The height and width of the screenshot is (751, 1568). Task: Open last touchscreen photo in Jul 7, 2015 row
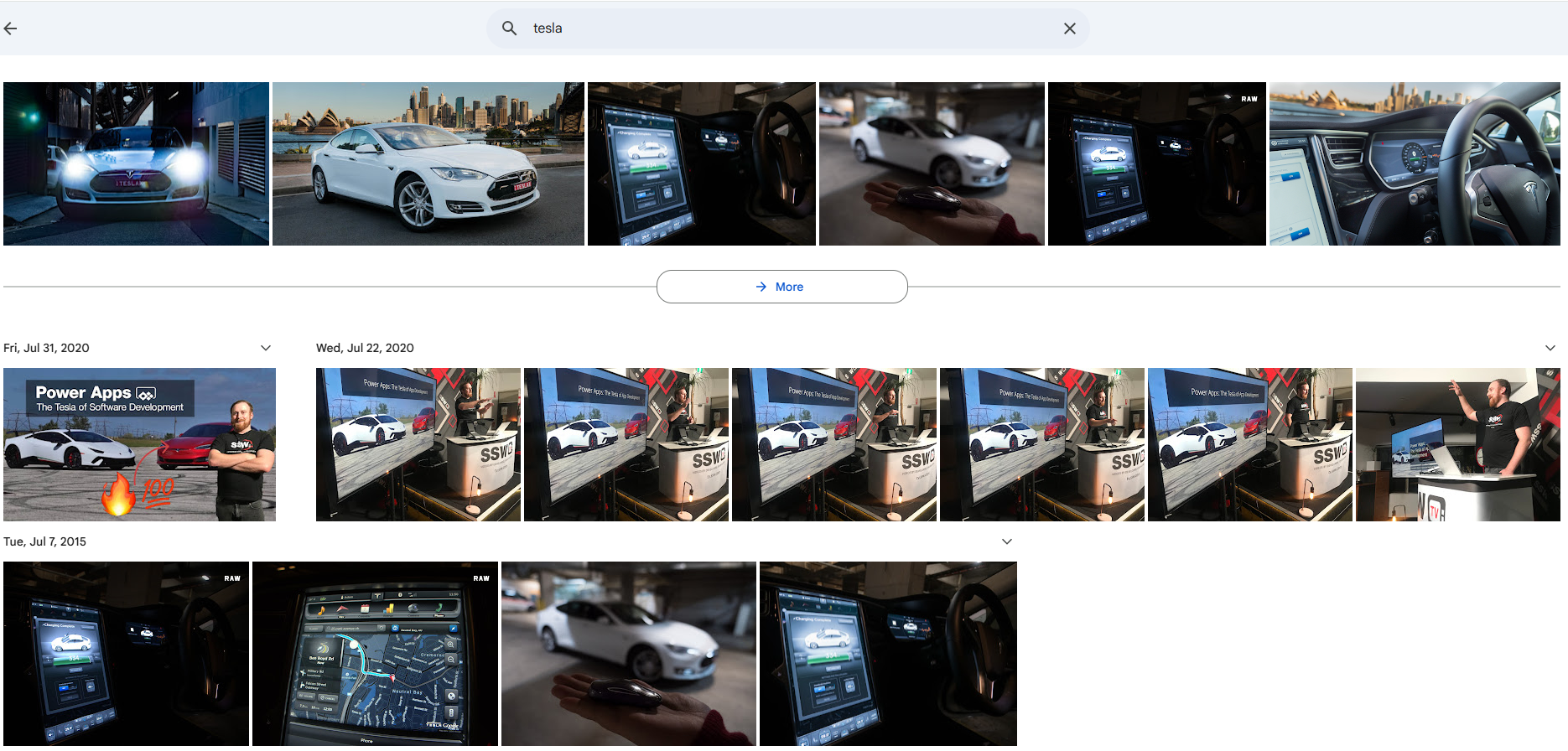tap(887, 654)
